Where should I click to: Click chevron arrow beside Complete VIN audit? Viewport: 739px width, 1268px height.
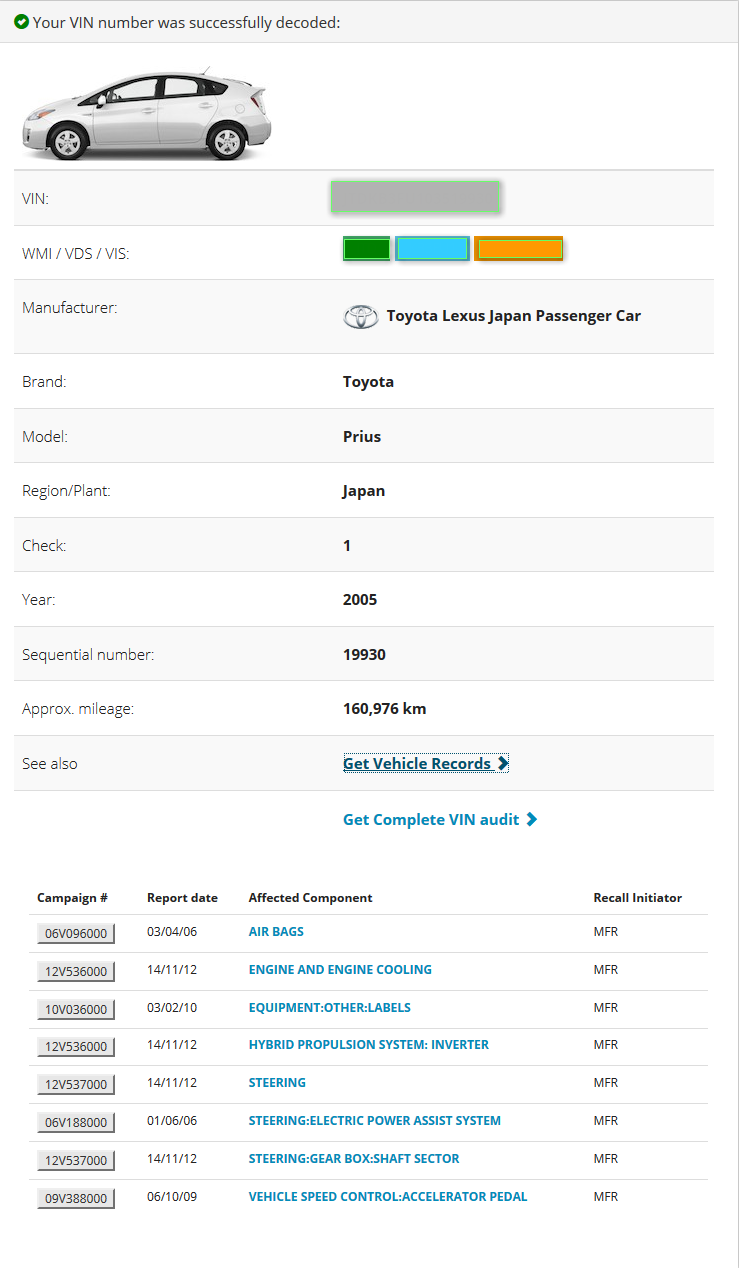tap(532, 820)
